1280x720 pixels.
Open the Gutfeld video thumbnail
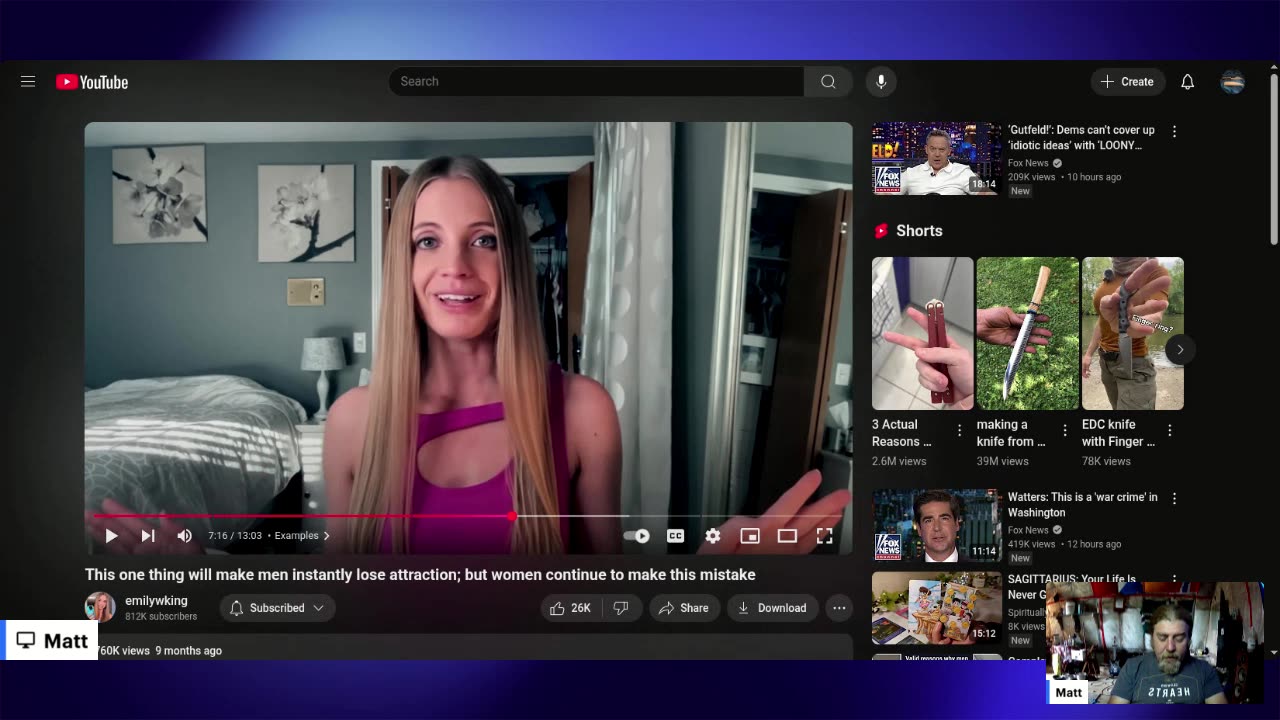click(x=936, y=158)
